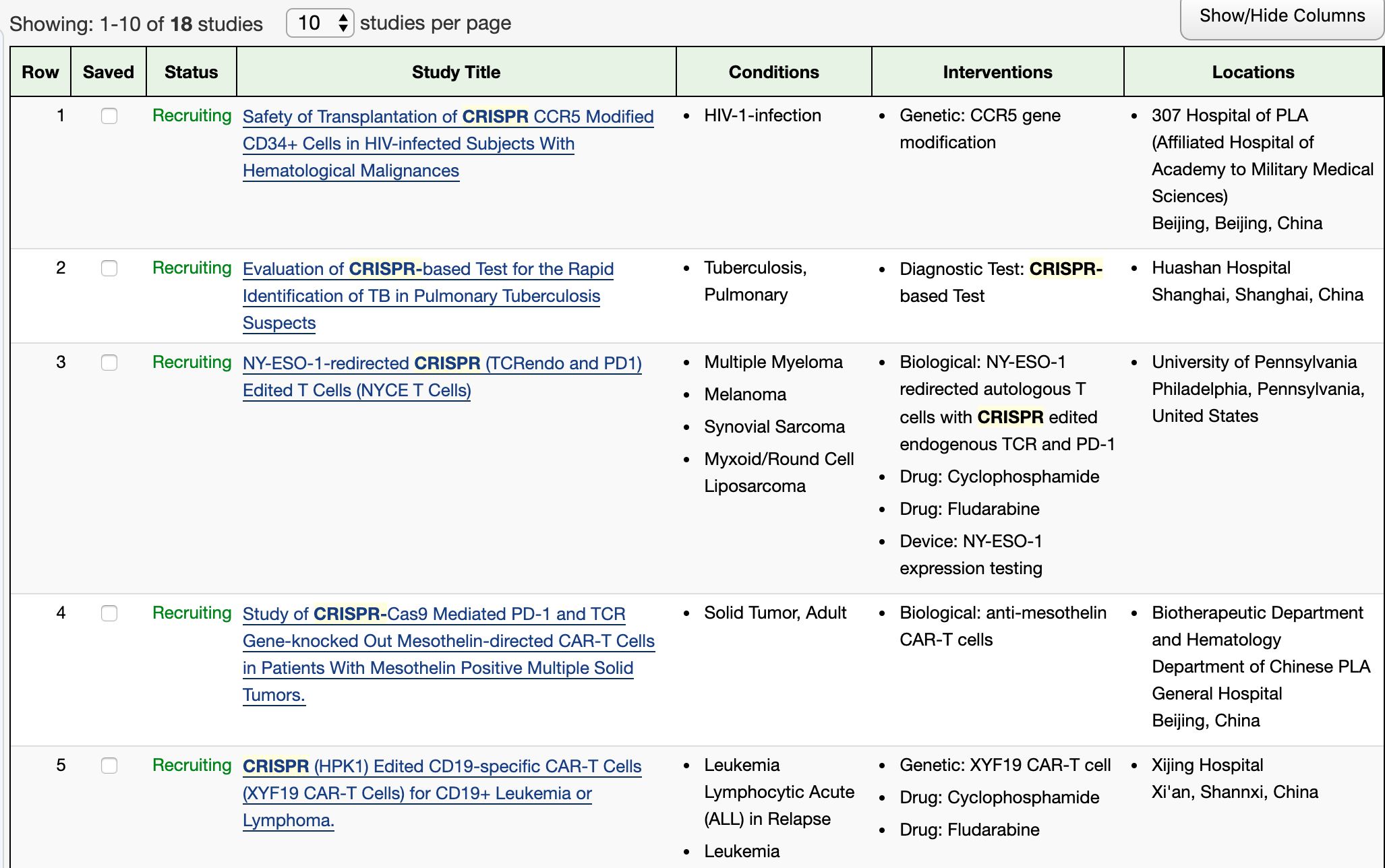
Task: Click 'Drug: Cyclophosphamide' in row 5
Action: [x=999, y=797]
